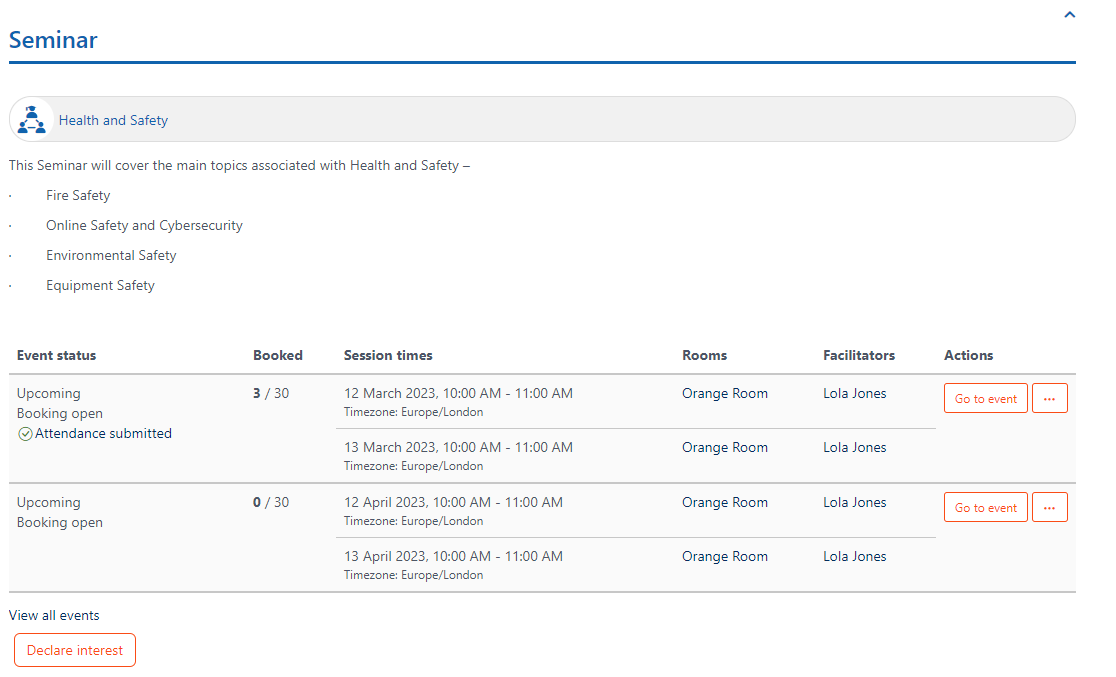The height and width of the screenshot is (677, 1116).
Task: Click "Orange Room" for the 13 April session
Action: click(x=724, y=556)
